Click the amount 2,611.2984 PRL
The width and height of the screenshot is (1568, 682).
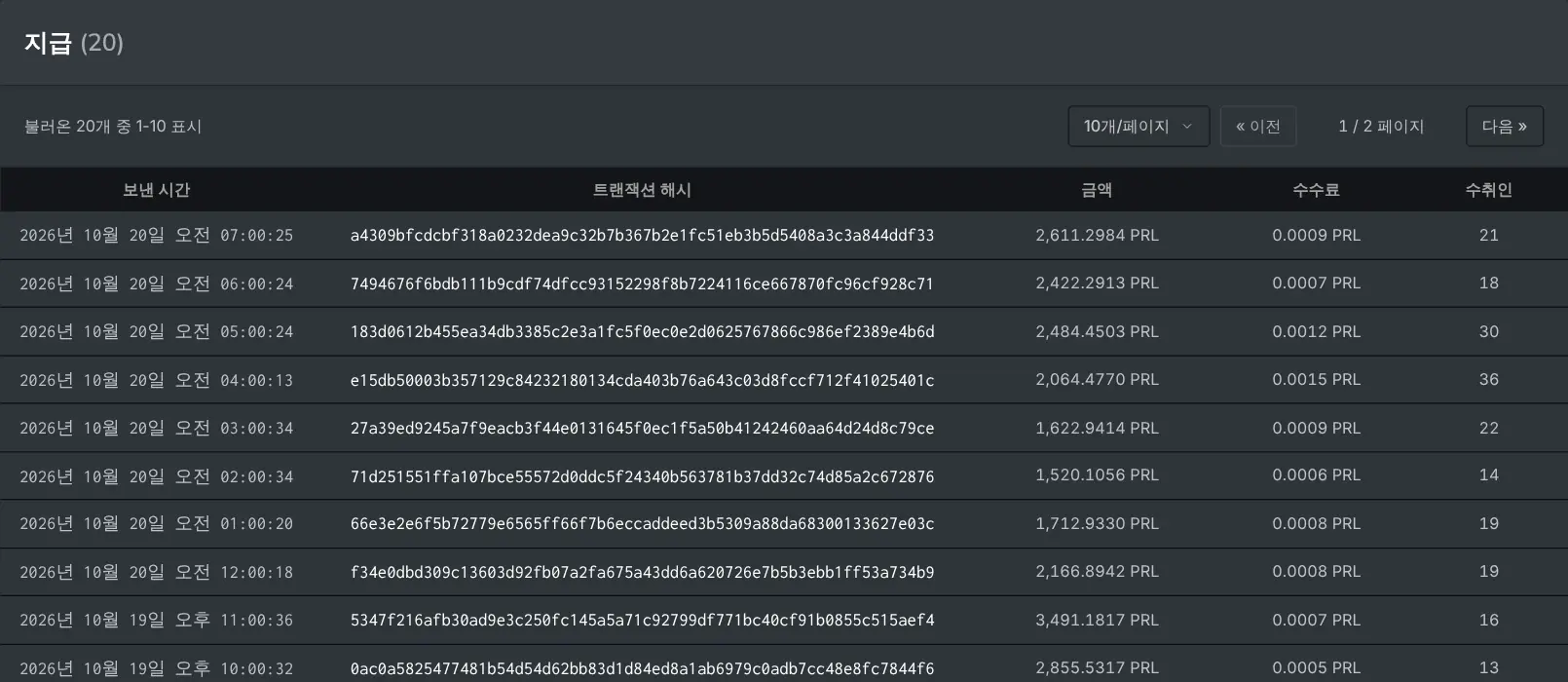click(x=1097, y=235)
